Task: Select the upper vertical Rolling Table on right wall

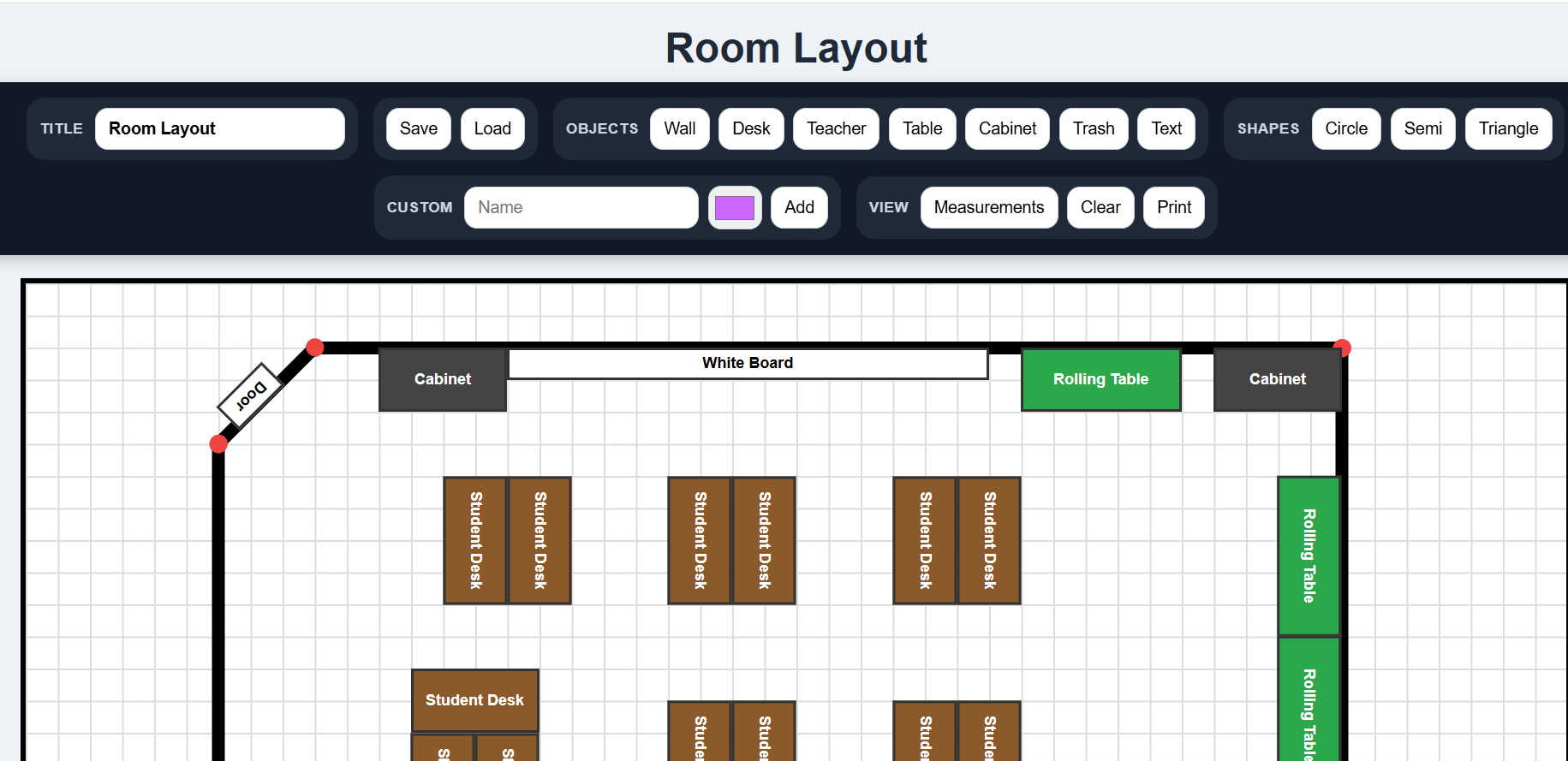Action: coord(1309,556)
